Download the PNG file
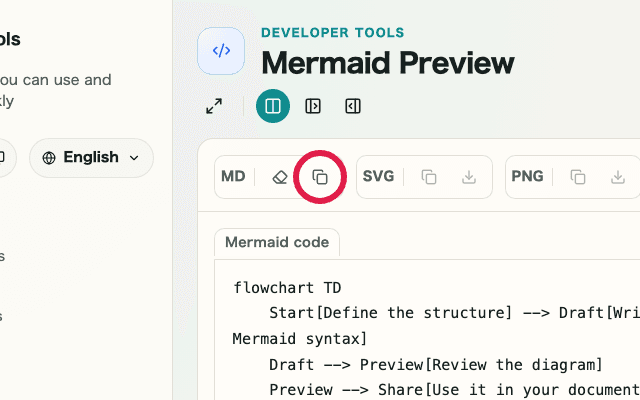The height and width of the screenshot is (400, 640). (x=618, y=177)
